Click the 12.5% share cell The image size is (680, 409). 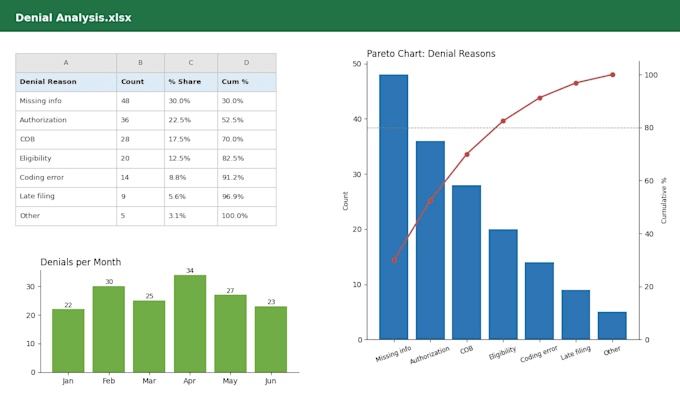click(191, 159)
